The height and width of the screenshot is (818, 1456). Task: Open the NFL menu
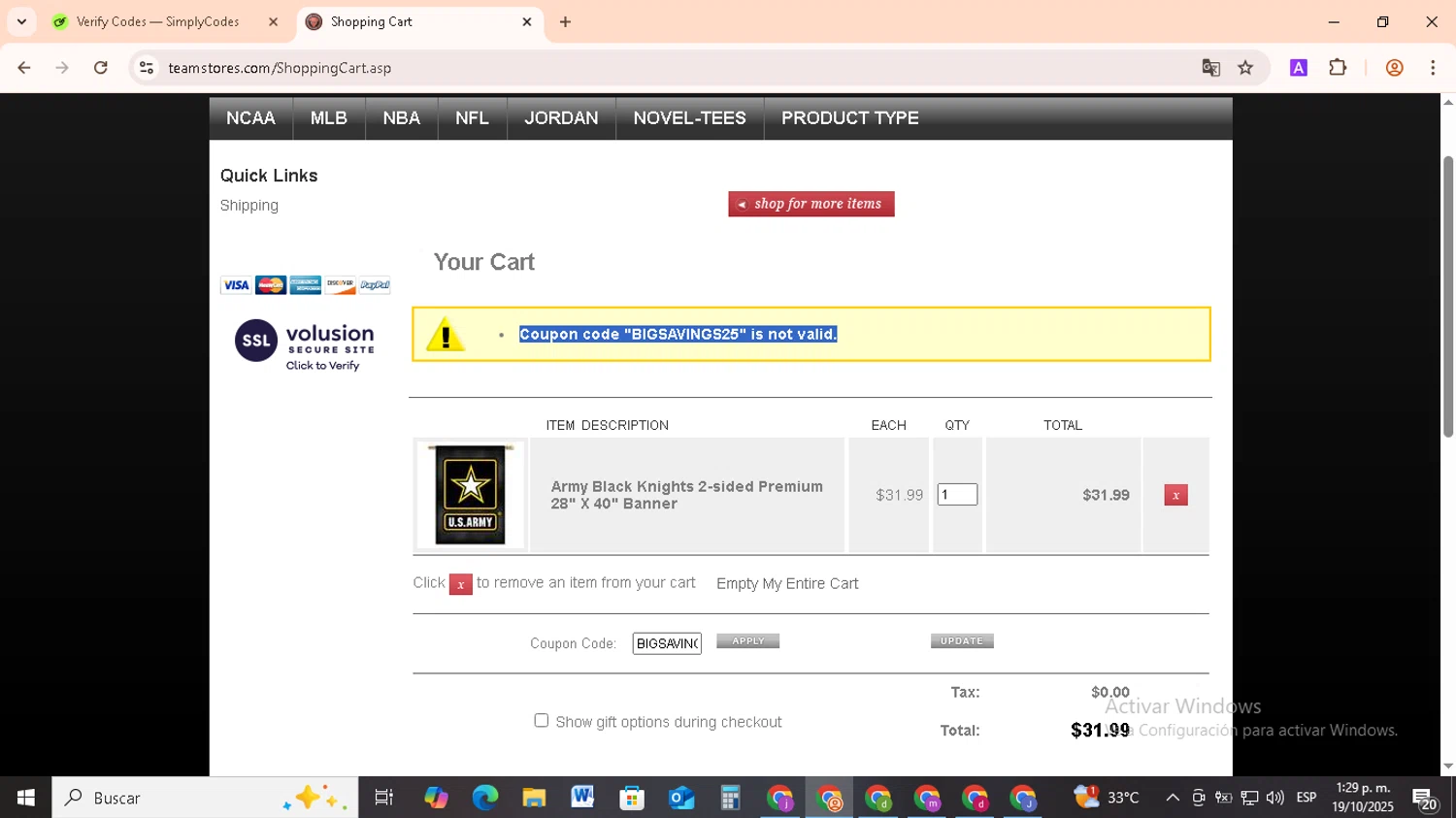(x=472, y=118)
